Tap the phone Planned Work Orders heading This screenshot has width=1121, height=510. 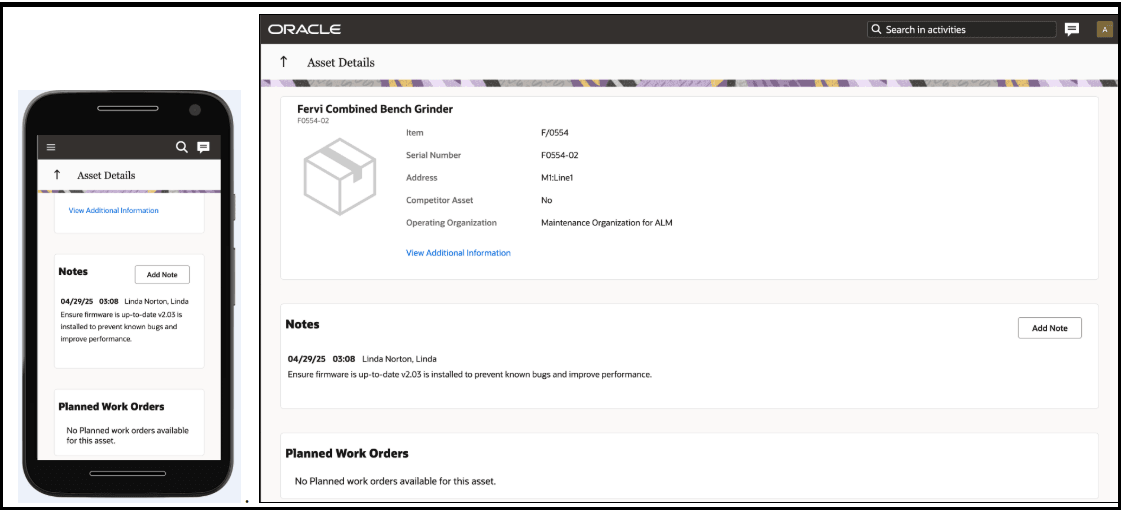(112, 406)
